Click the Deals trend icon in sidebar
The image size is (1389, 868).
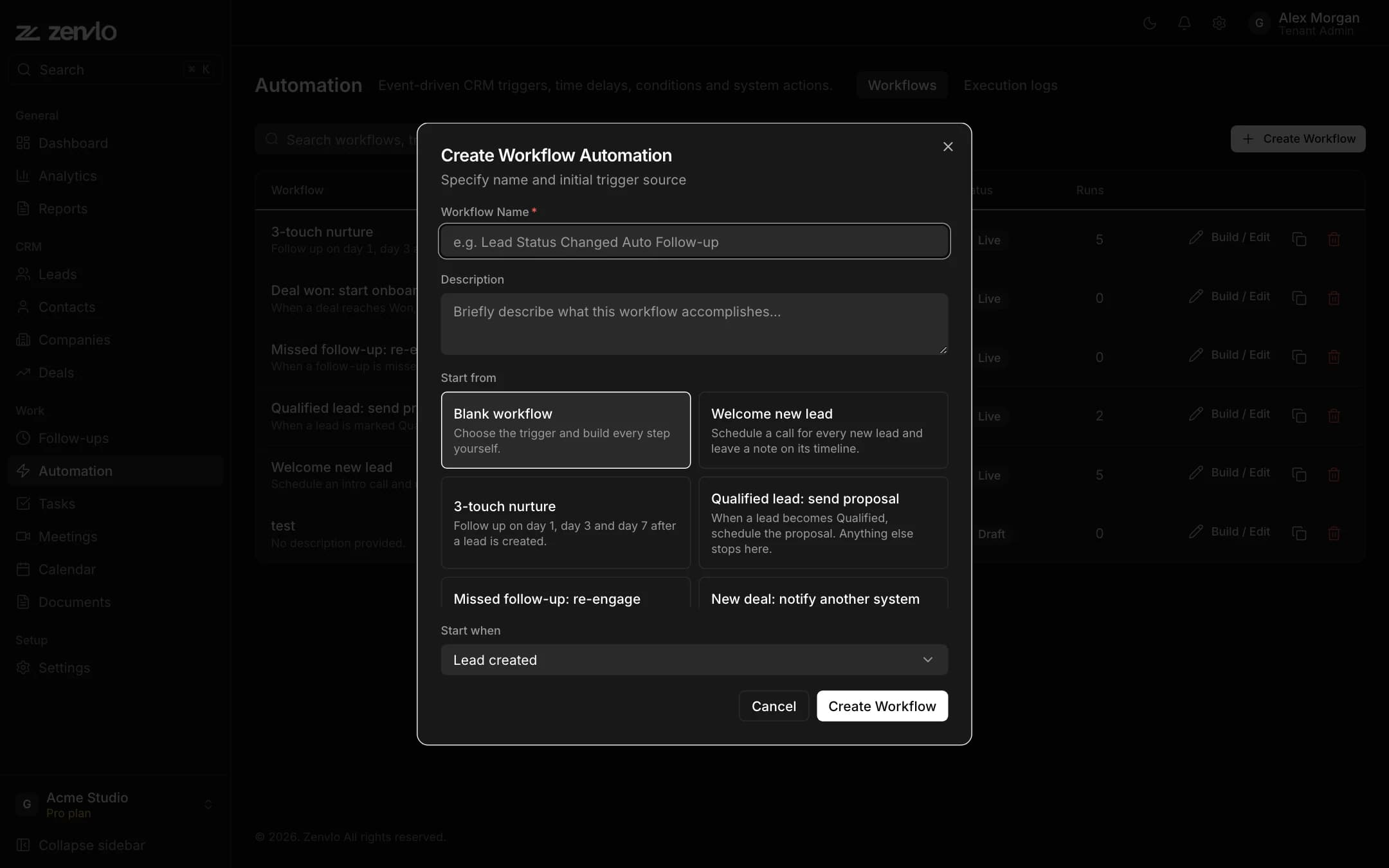coord(23,372)
